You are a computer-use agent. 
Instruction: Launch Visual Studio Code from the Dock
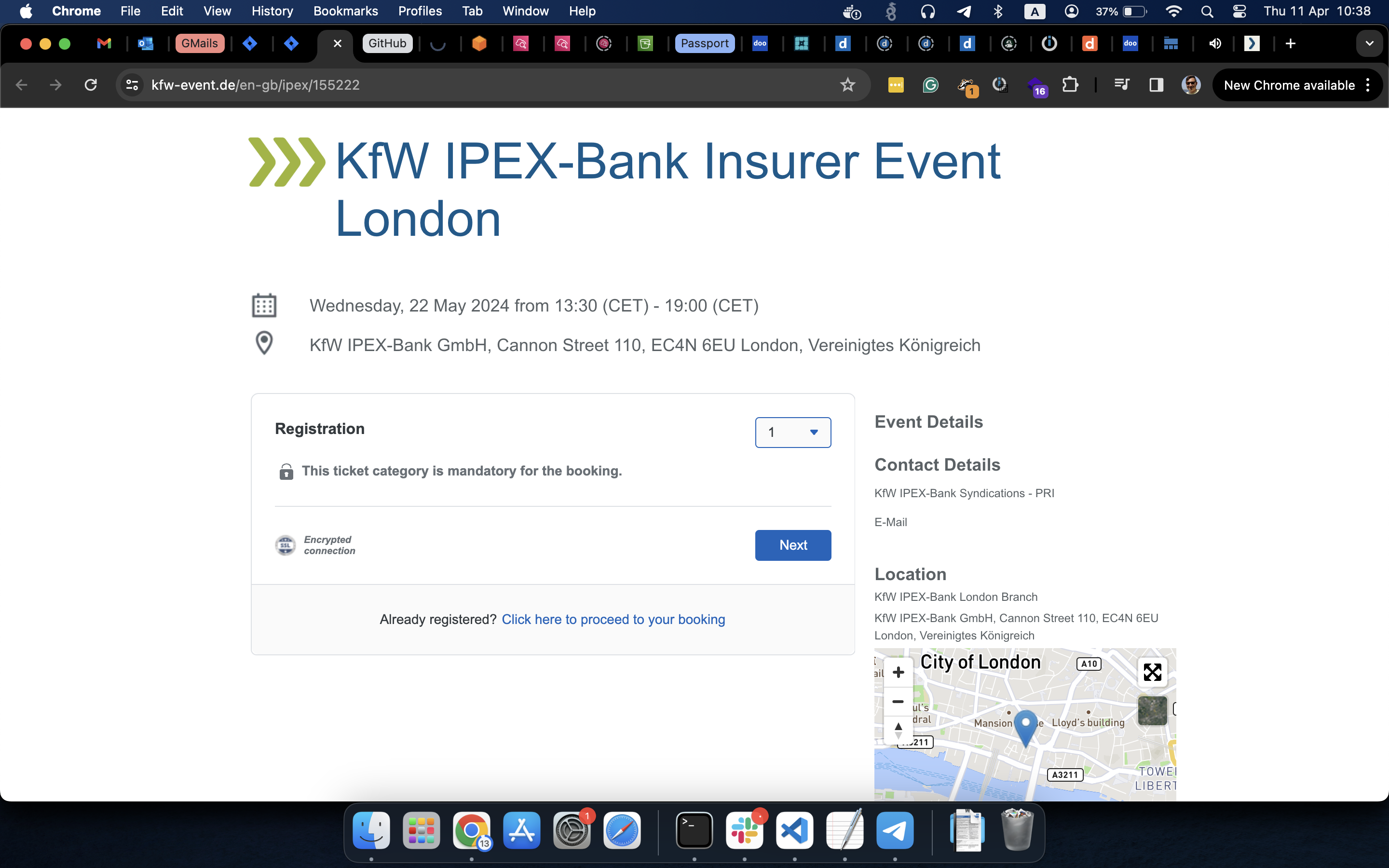click(794, 830)
